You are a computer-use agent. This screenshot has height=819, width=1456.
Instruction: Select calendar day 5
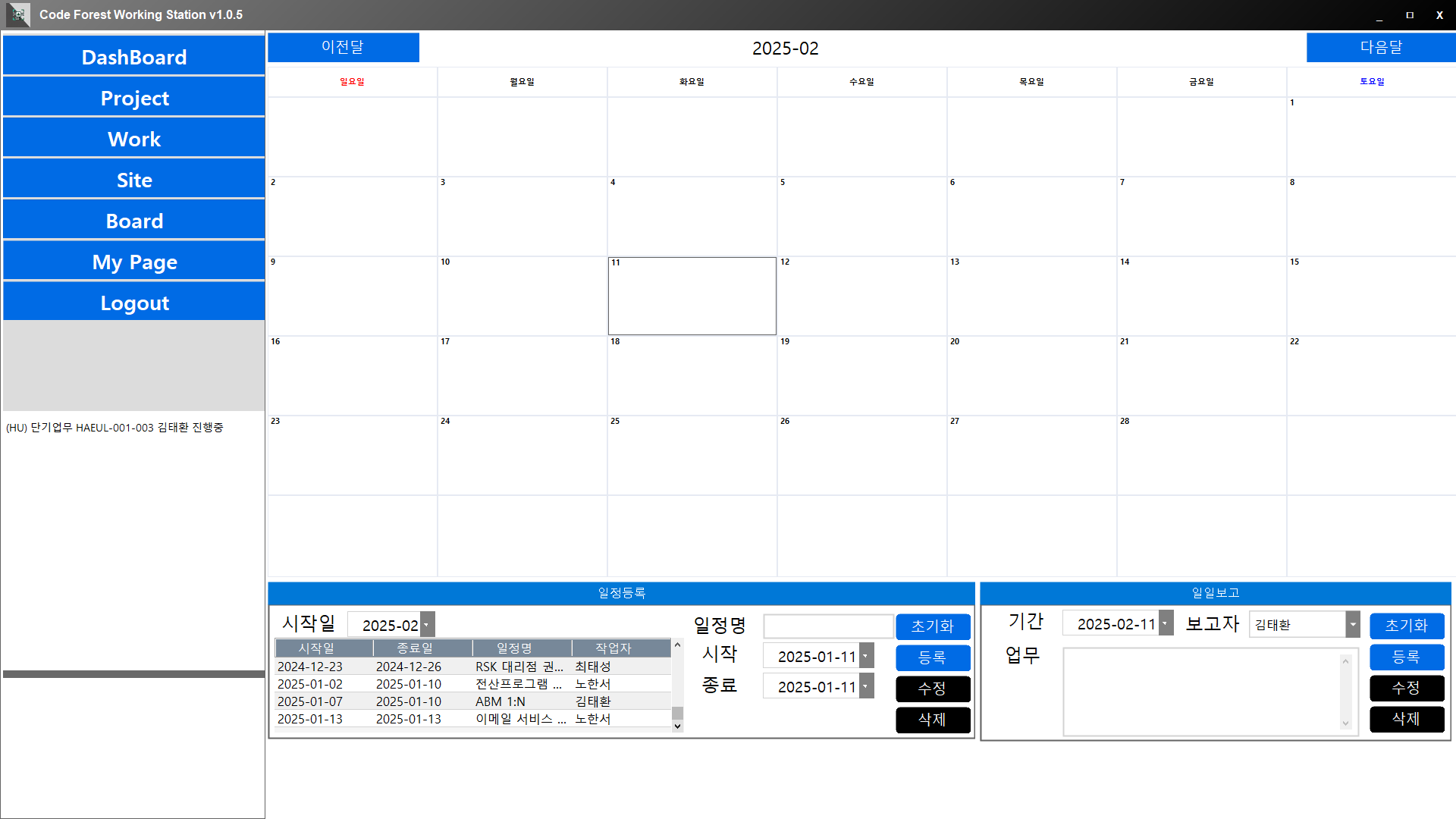(x=861, y=216)
